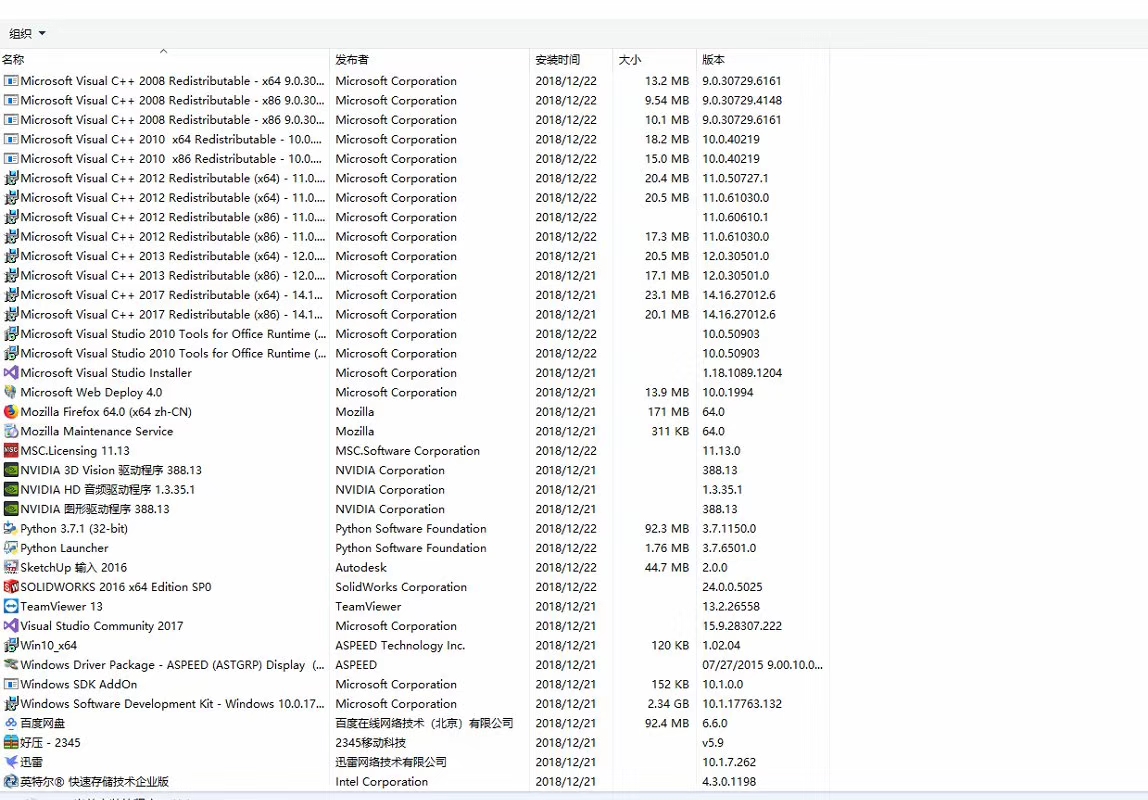Image resolution: width=1148 pixels, height=800 pixels.
Task: Click the TeamViewer 13 icon
Action: click(11, 607)
